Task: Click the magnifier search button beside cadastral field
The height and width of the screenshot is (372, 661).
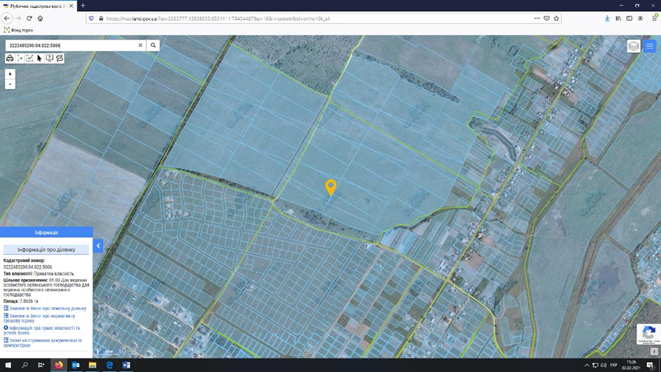Action: coord(153,45)
